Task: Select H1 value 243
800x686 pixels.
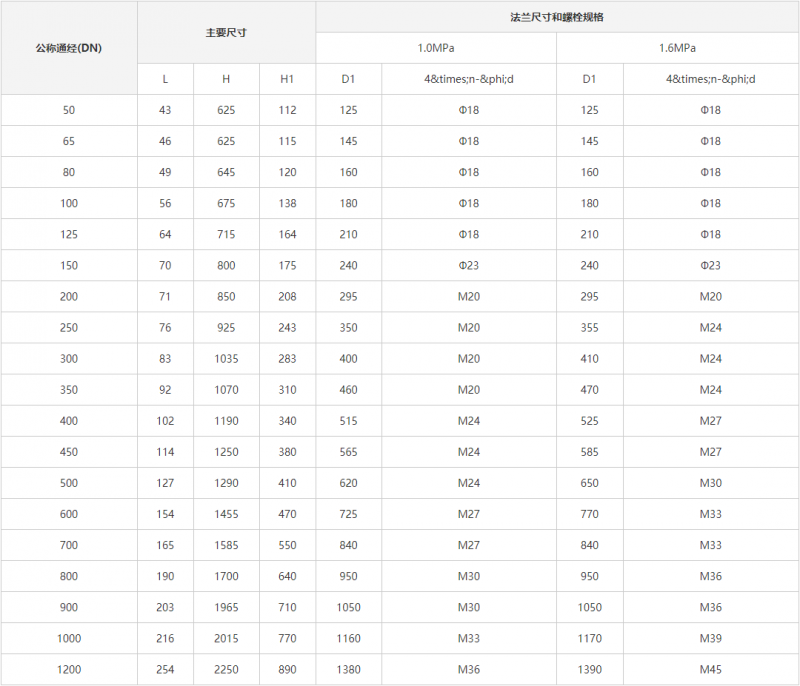Action: click(x=287, y=328)
